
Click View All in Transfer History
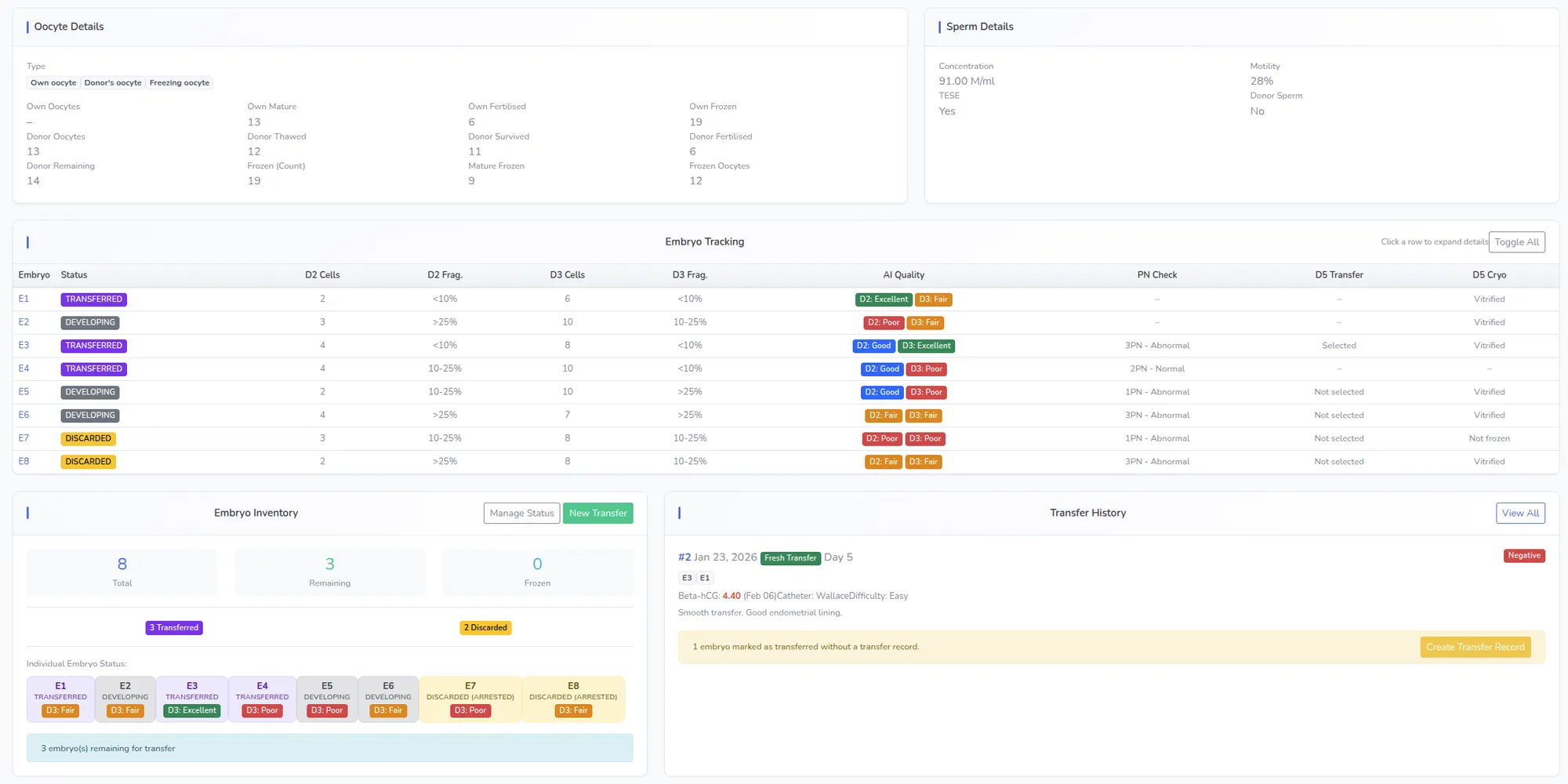pyautogui.click(x=1520, y=514)
